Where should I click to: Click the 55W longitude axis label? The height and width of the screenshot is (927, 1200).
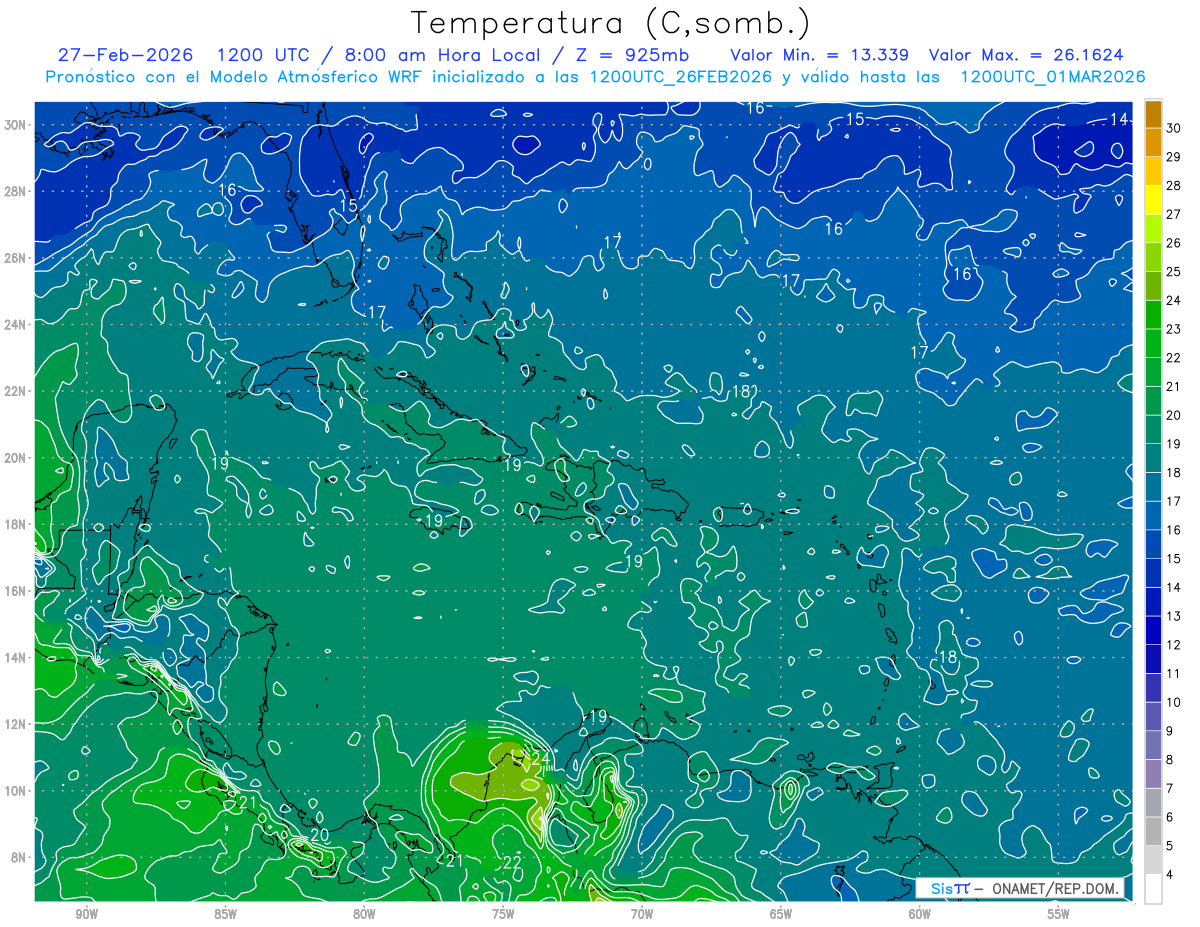1059,913
